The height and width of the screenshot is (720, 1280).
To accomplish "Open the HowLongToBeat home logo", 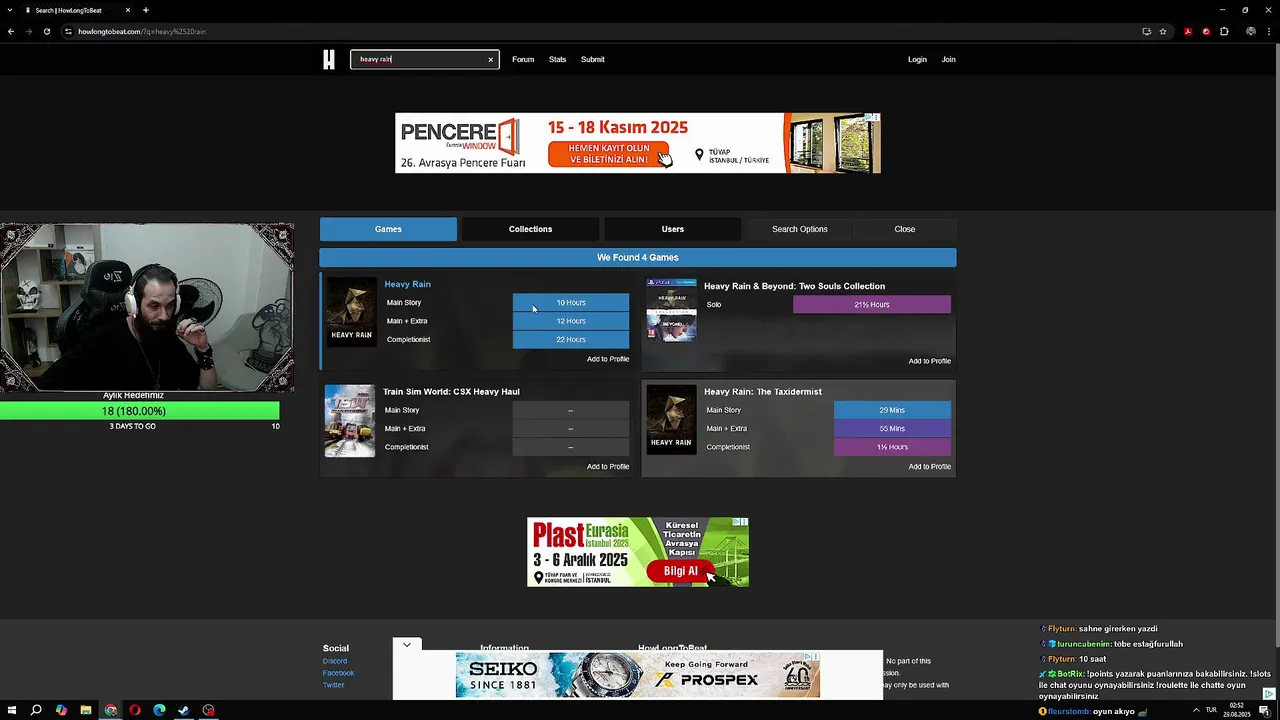I will tap(328, 59).
